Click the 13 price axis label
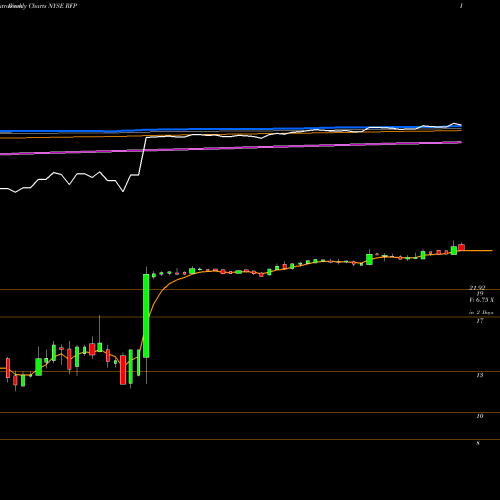Viewport: 500px width, 500px height. [x=480, y=375]
